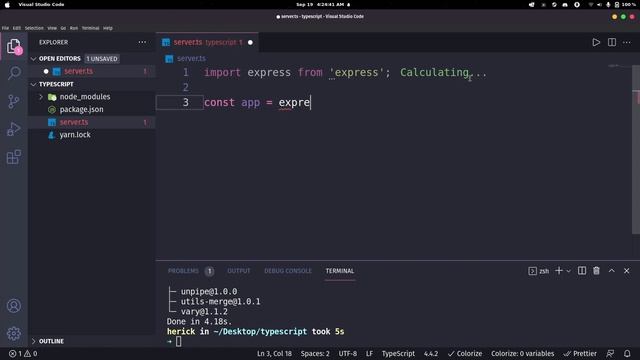Click line number 2 in the gutter
The height and width of the screenshot is (360, 640).
186,87
